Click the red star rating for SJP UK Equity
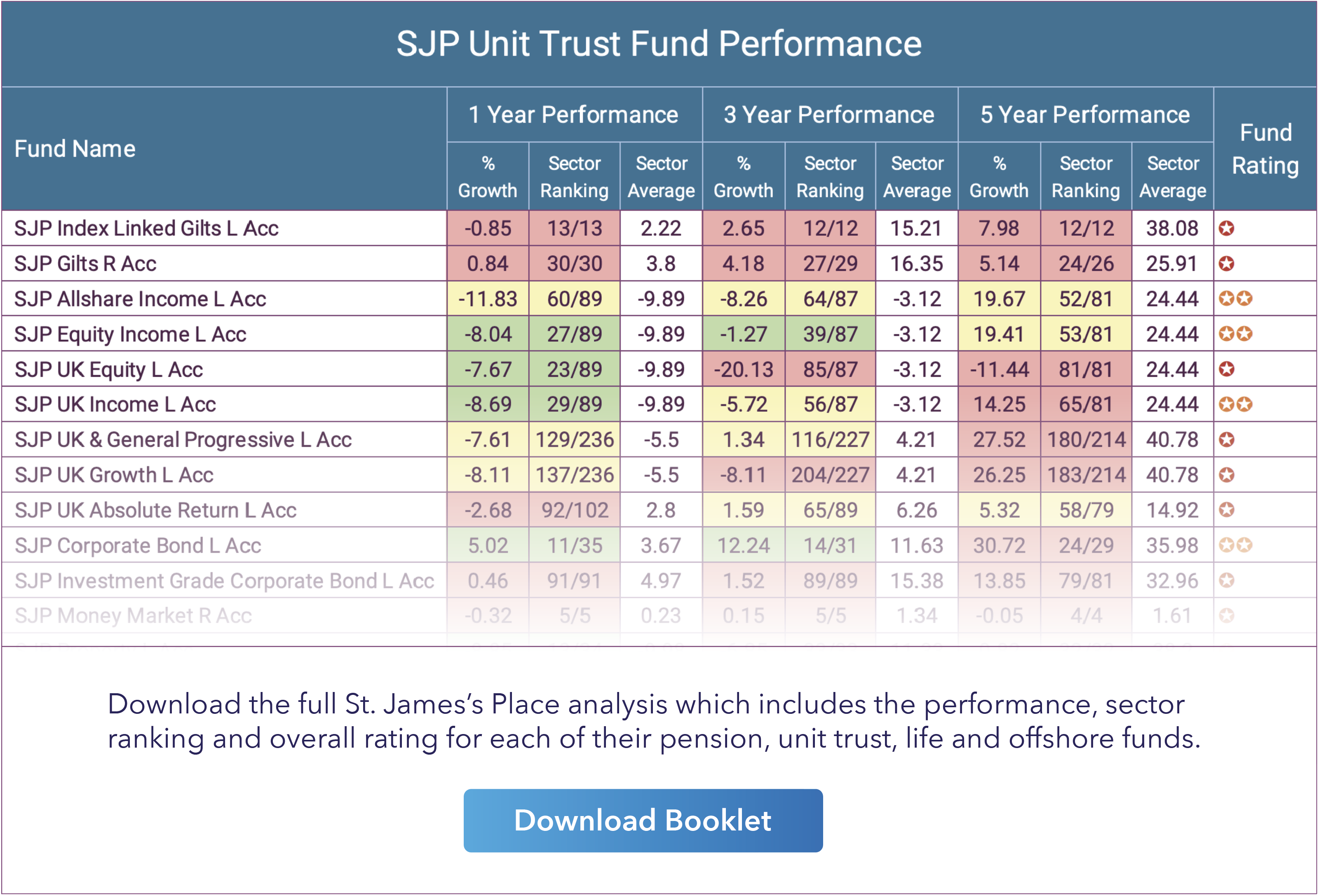 pyautogui.click(x=1227, y=369)
